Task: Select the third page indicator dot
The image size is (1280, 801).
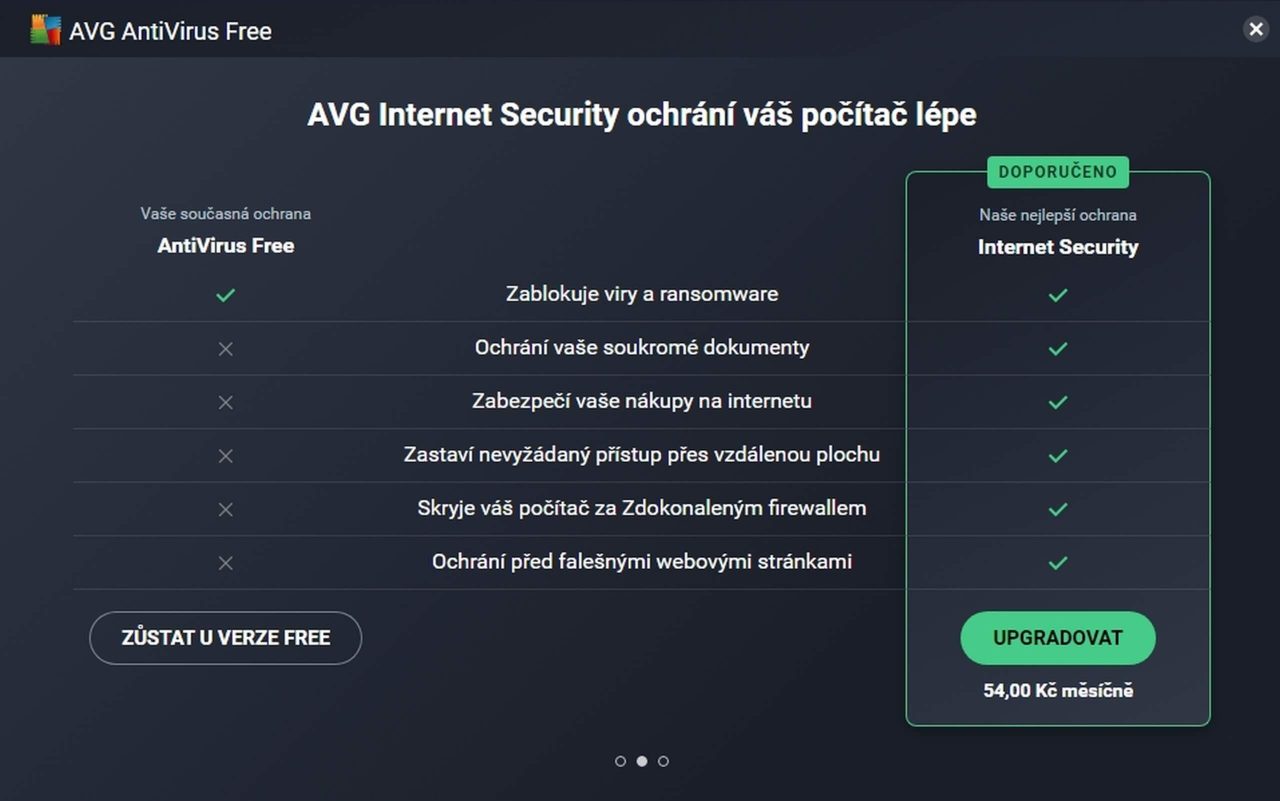Action: click(x=663, y=761)
